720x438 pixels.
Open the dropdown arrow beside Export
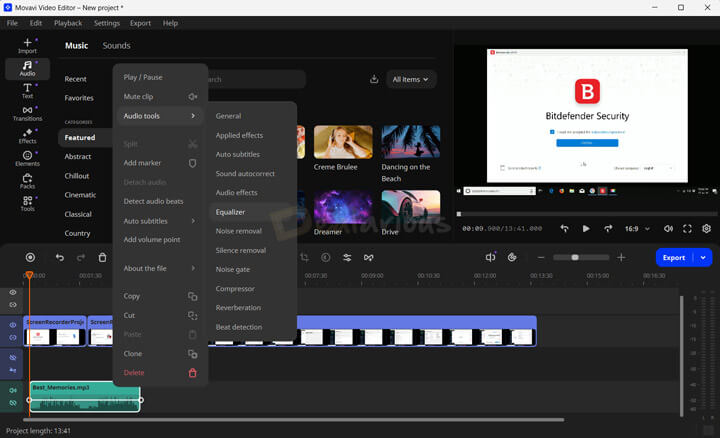point(703,257)
